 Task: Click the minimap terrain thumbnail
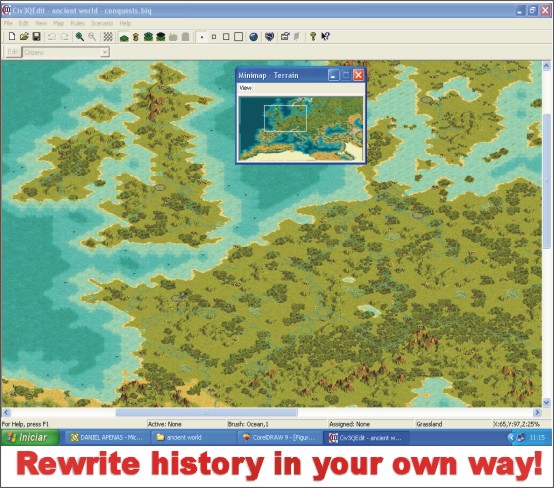coord(301,128)
